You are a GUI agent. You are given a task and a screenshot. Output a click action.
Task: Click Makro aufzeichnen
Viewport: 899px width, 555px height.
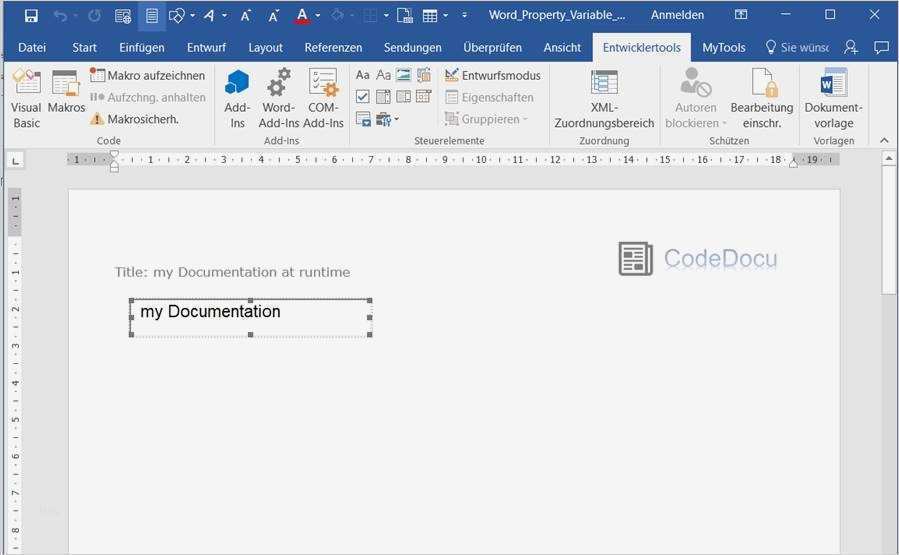148,75
